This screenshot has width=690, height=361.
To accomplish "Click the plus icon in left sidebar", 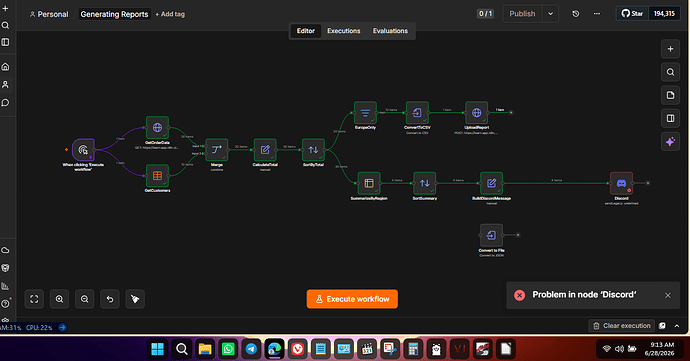I will coord(5,8).
